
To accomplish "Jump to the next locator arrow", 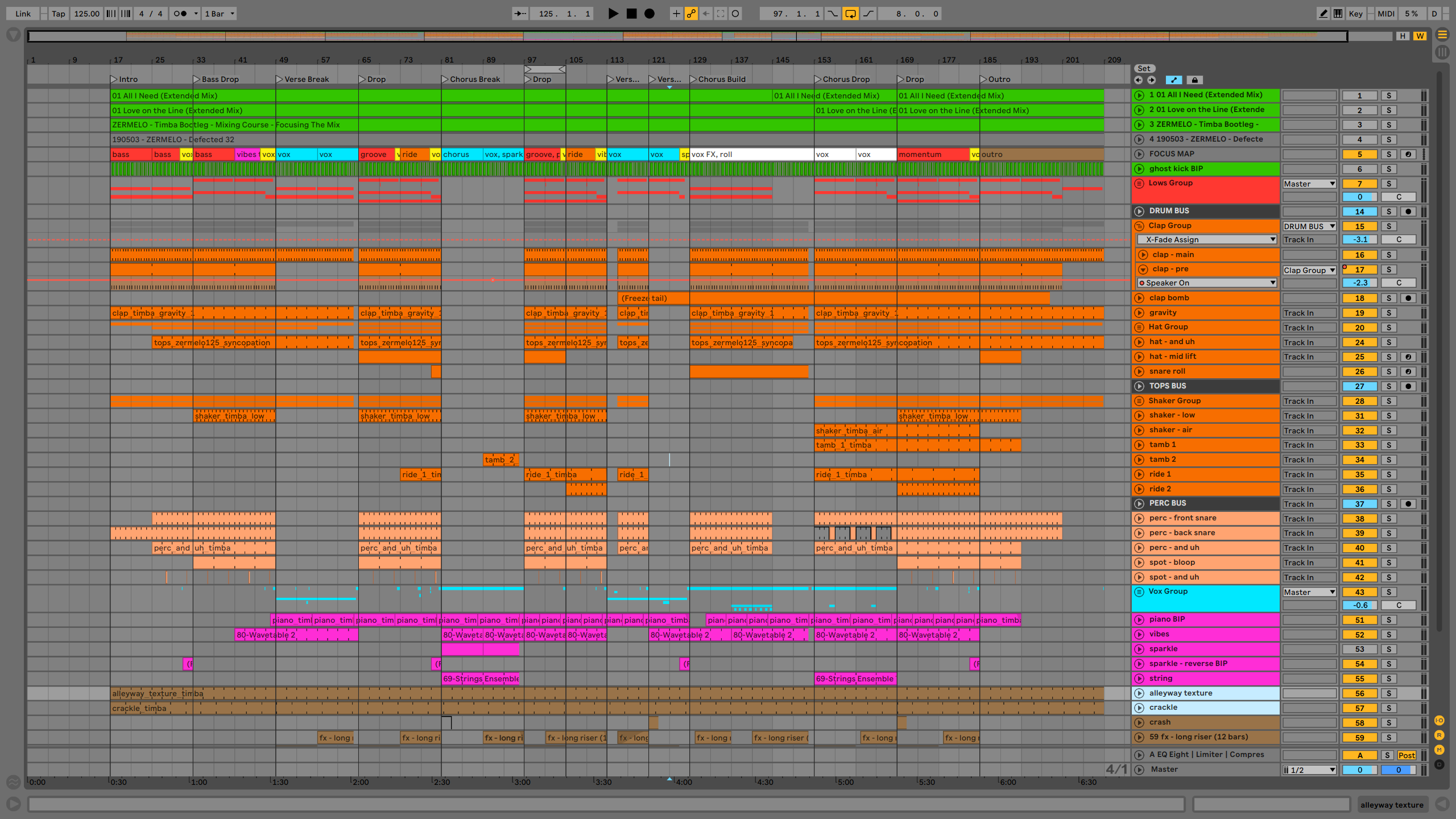I will coord(1151,80).
